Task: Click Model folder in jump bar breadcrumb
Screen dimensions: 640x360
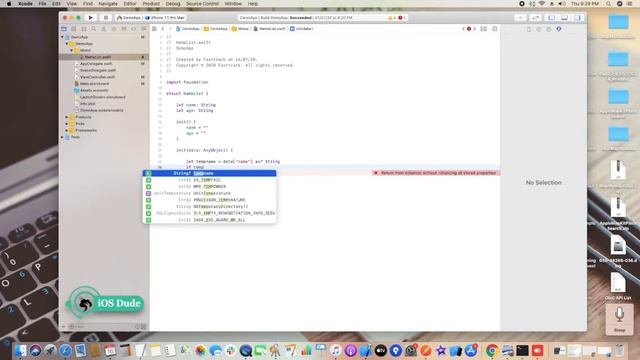Action: click(240, 29)
